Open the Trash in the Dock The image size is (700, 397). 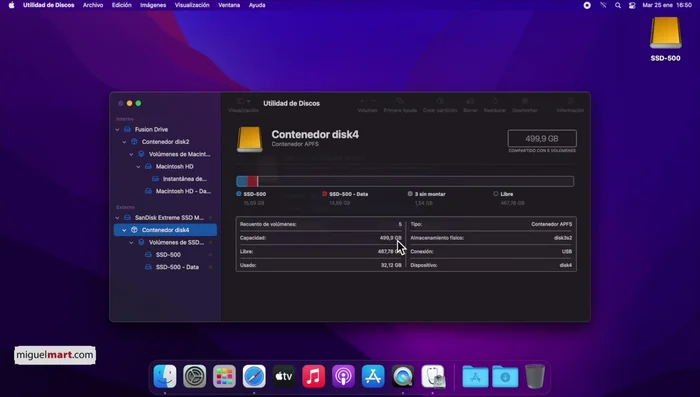[x=535, y=376]
